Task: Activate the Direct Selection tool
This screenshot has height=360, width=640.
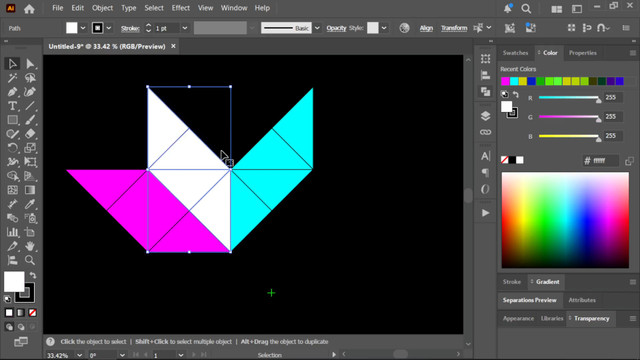Action: tap(30, 64)
